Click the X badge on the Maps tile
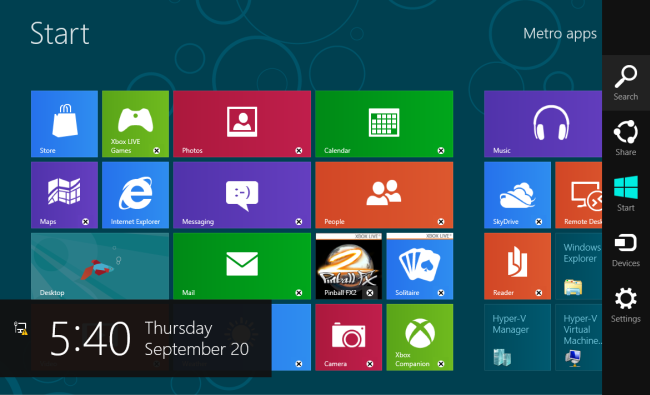 pos(85,222)
